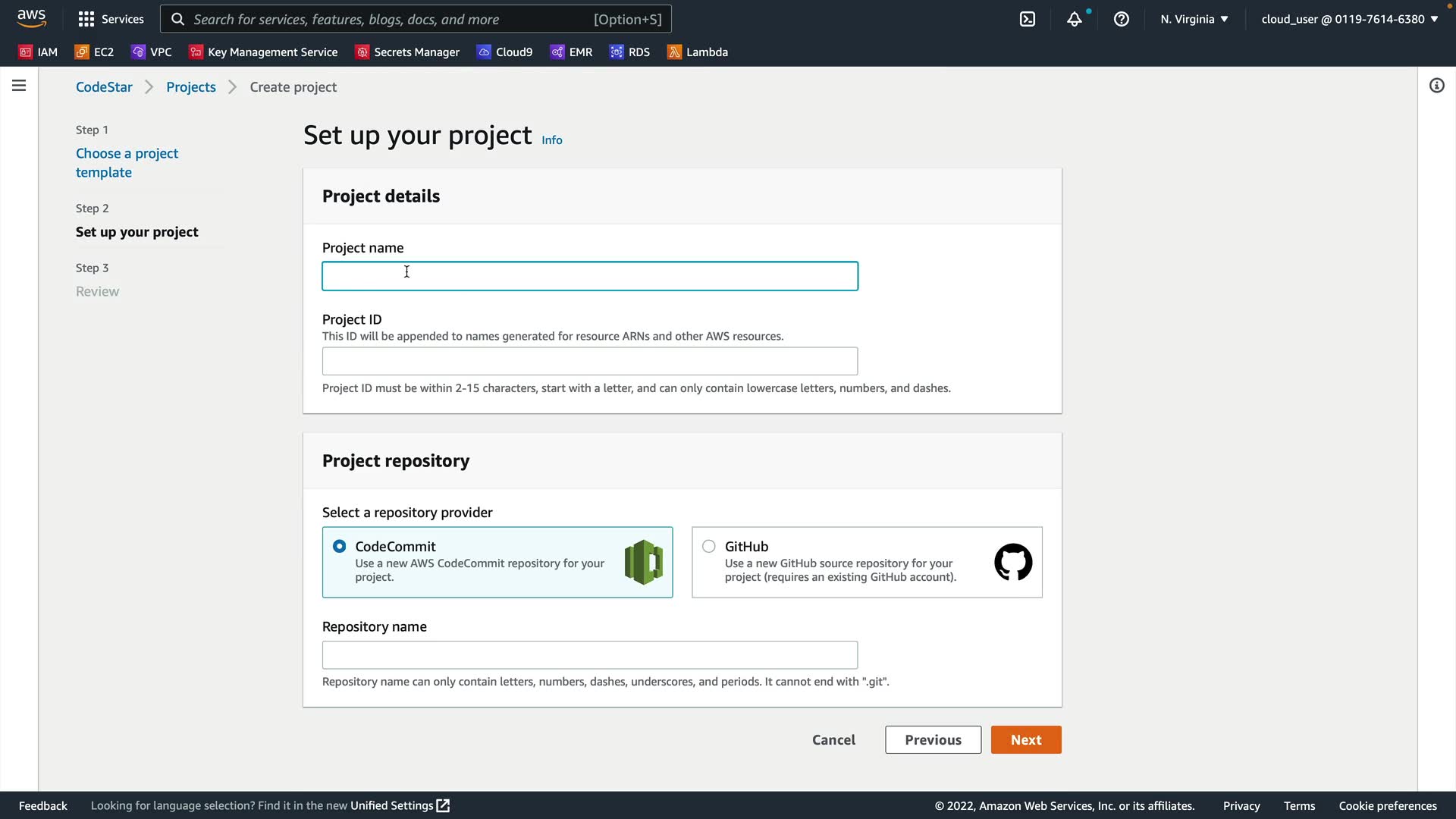
Task: Click the Previous button
Action: [x=932, y=739]
